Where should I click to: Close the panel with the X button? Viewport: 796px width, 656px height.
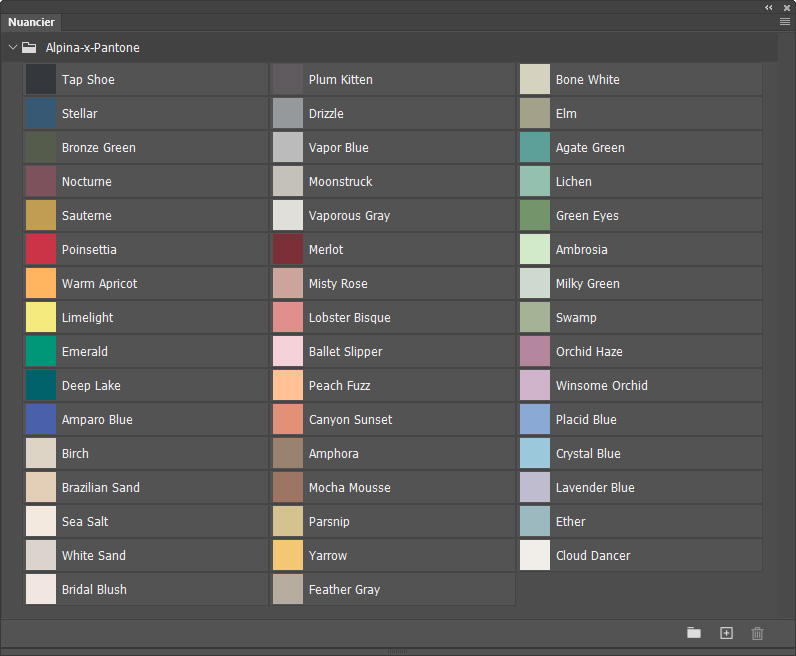[x=787, y=8]
